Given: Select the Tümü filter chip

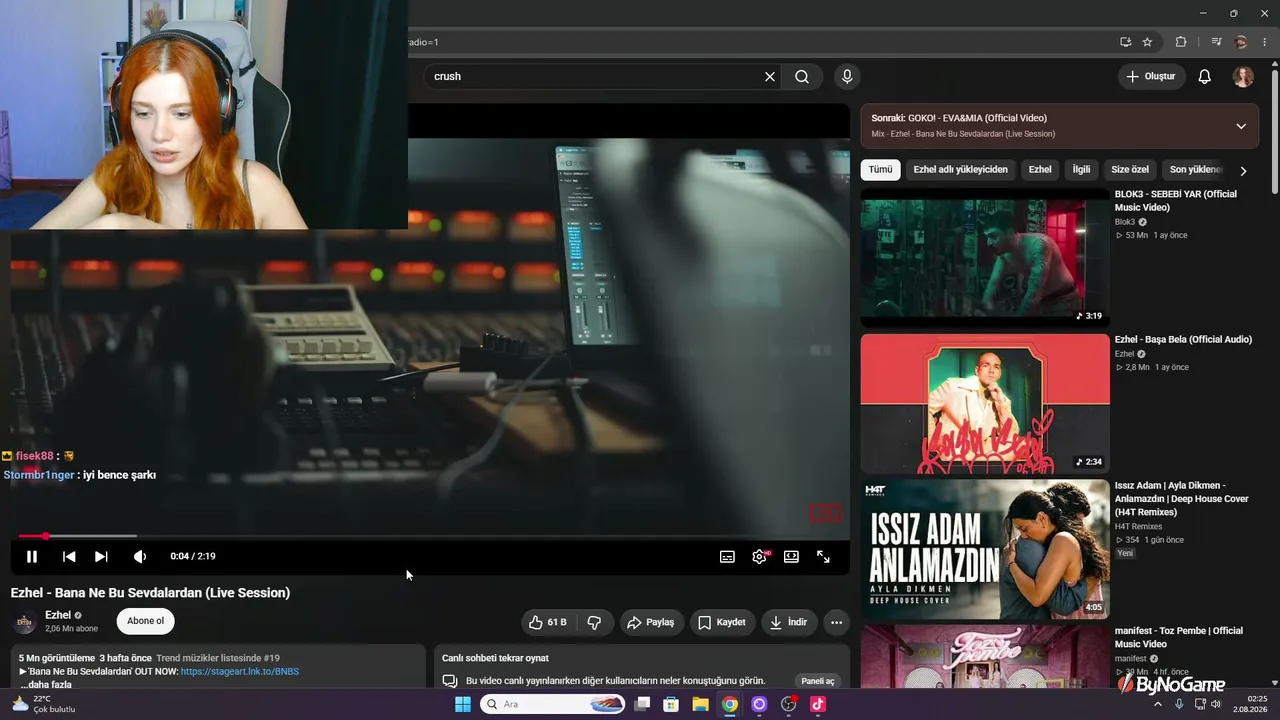Looking at the screenshot, I should point(880,170).
